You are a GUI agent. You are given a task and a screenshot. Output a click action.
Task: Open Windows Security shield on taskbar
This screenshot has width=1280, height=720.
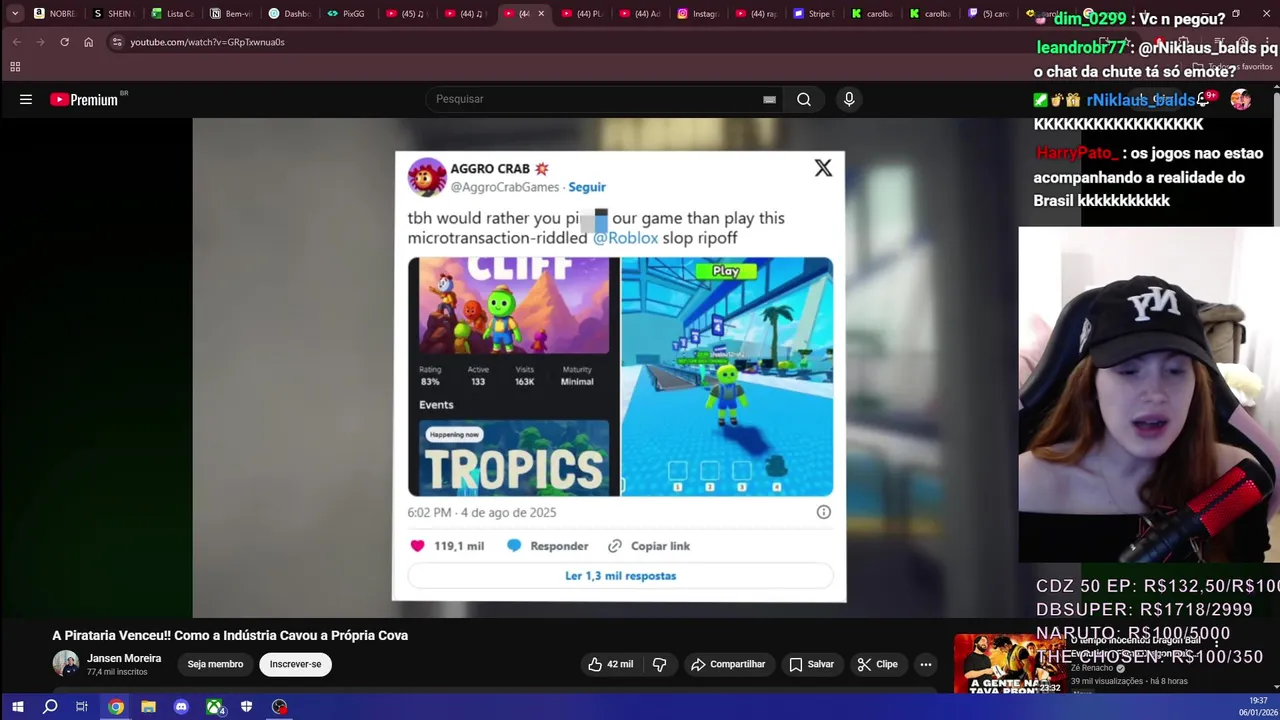click(246, 706)
